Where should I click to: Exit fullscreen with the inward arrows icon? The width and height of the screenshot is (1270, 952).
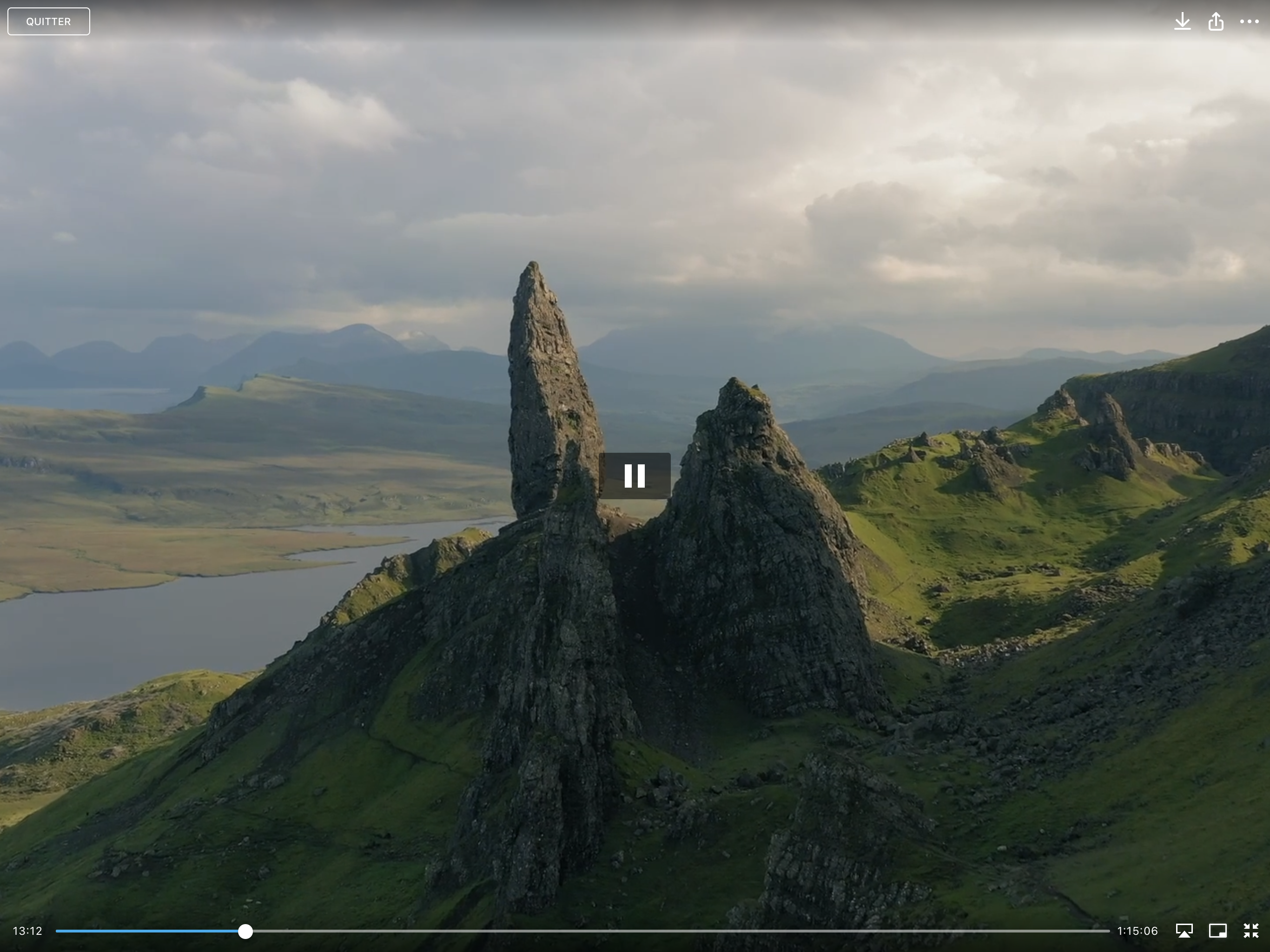(x=1250, y=931)
